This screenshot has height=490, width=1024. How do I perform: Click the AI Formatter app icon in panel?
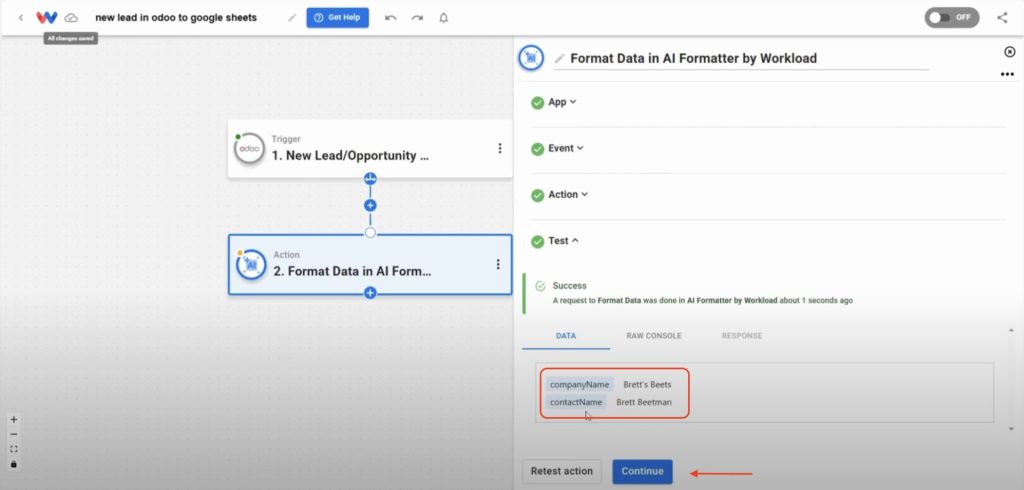coord(531,58)
